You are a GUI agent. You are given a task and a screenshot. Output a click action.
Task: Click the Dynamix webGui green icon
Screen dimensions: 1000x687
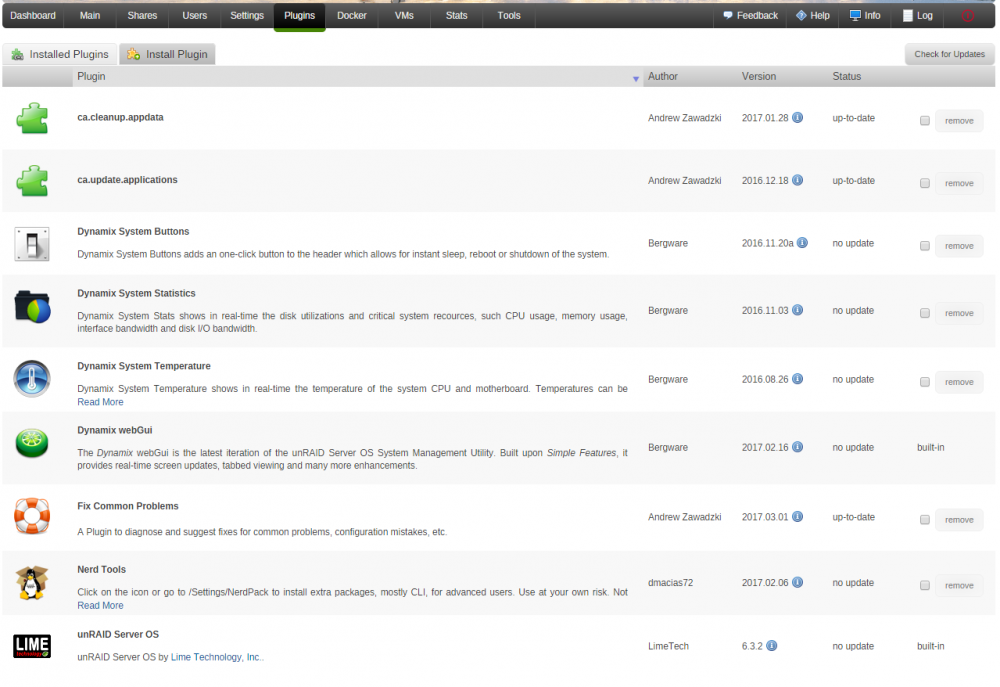click(x=32, y=443)
